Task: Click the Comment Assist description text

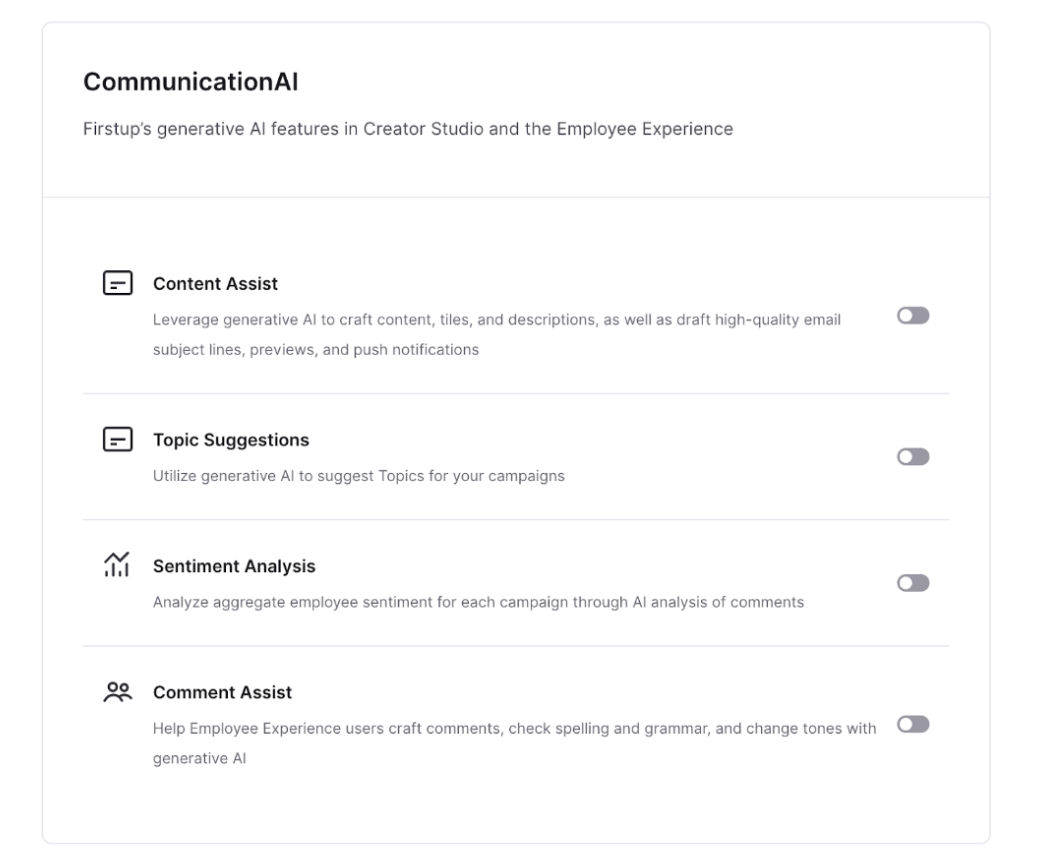Action: click(x=514, y=743)
